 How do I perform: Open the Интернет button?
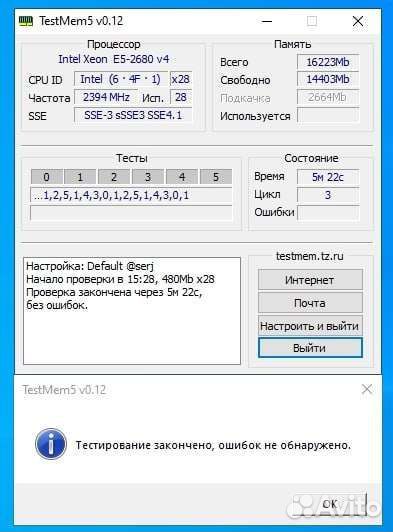[x=310, y=280]
